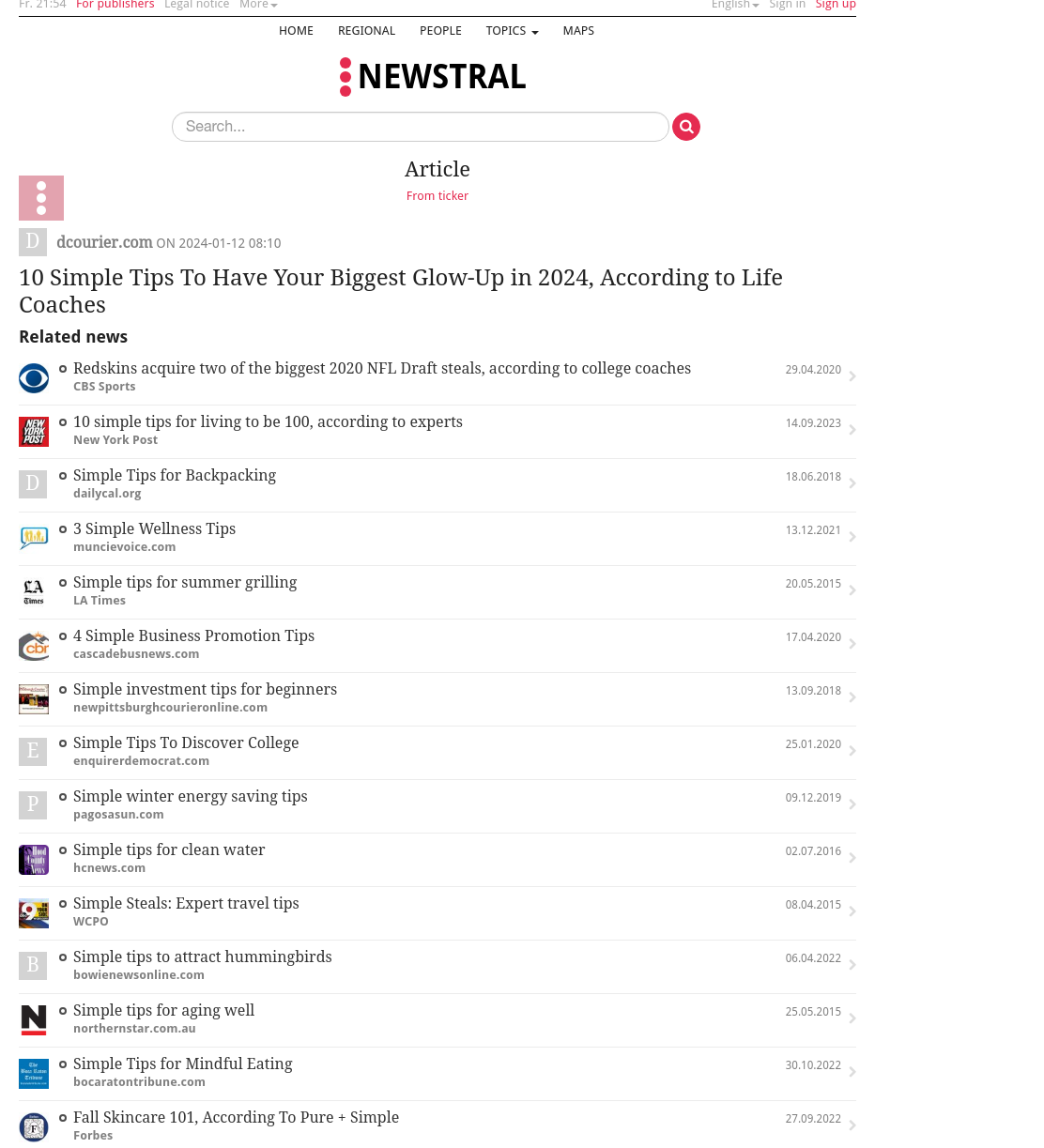Follow the From ticker link
This screenshot has width=1044, height=1148.
[438, 196]
